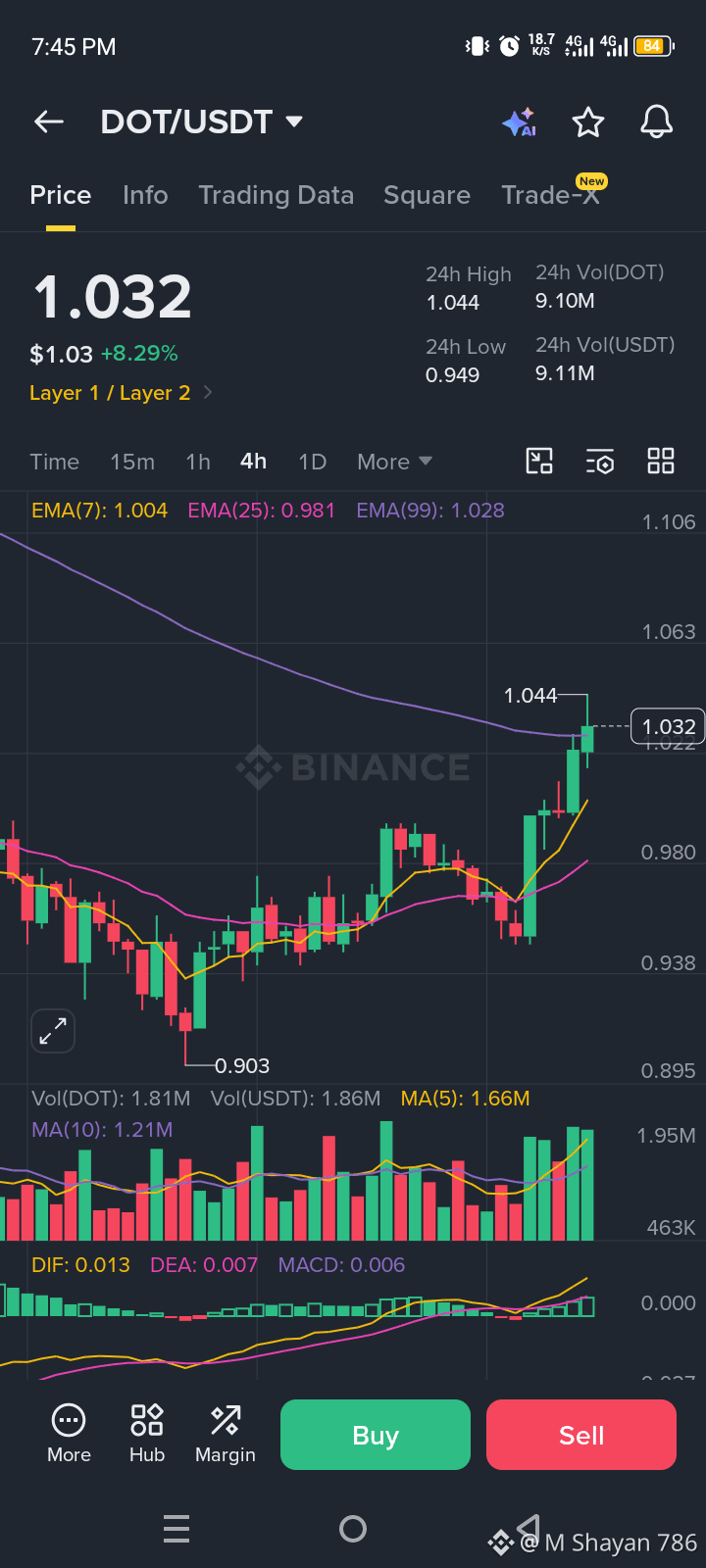Select the Time chart interval
The image size is (706, 1568).
click(x=54, y=462)
